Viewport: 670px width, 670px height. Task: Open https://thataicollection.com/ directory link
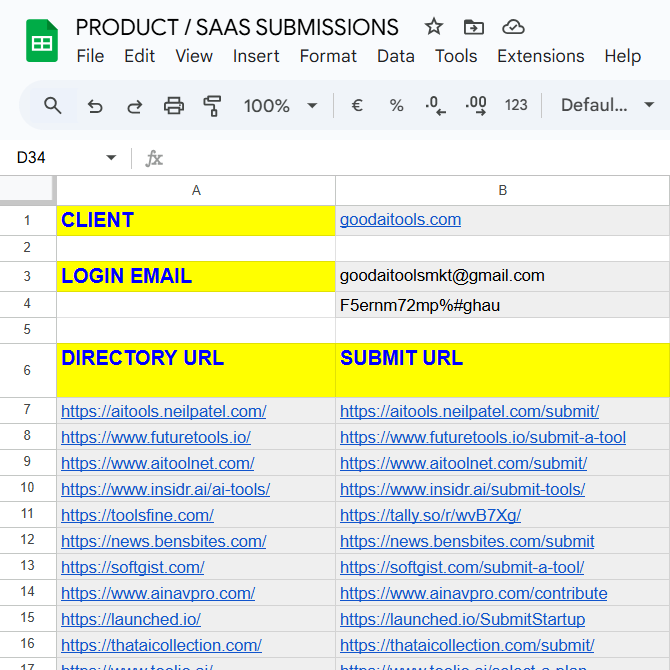161,646
